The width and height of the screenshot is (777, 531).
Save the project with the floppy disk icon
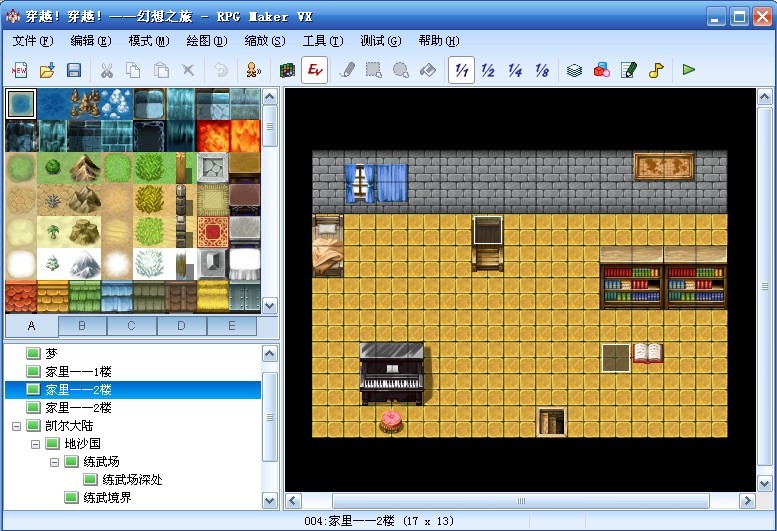click(x=74, y=70)
